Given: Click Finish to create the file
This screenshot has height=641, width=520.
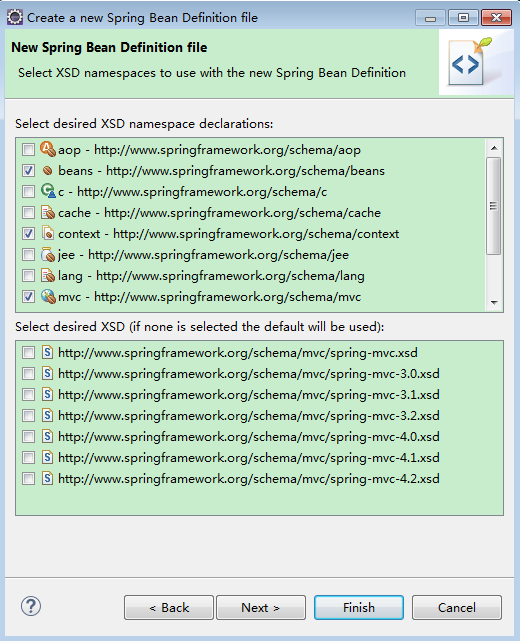Looking at the screenshot, I should 359,607.
